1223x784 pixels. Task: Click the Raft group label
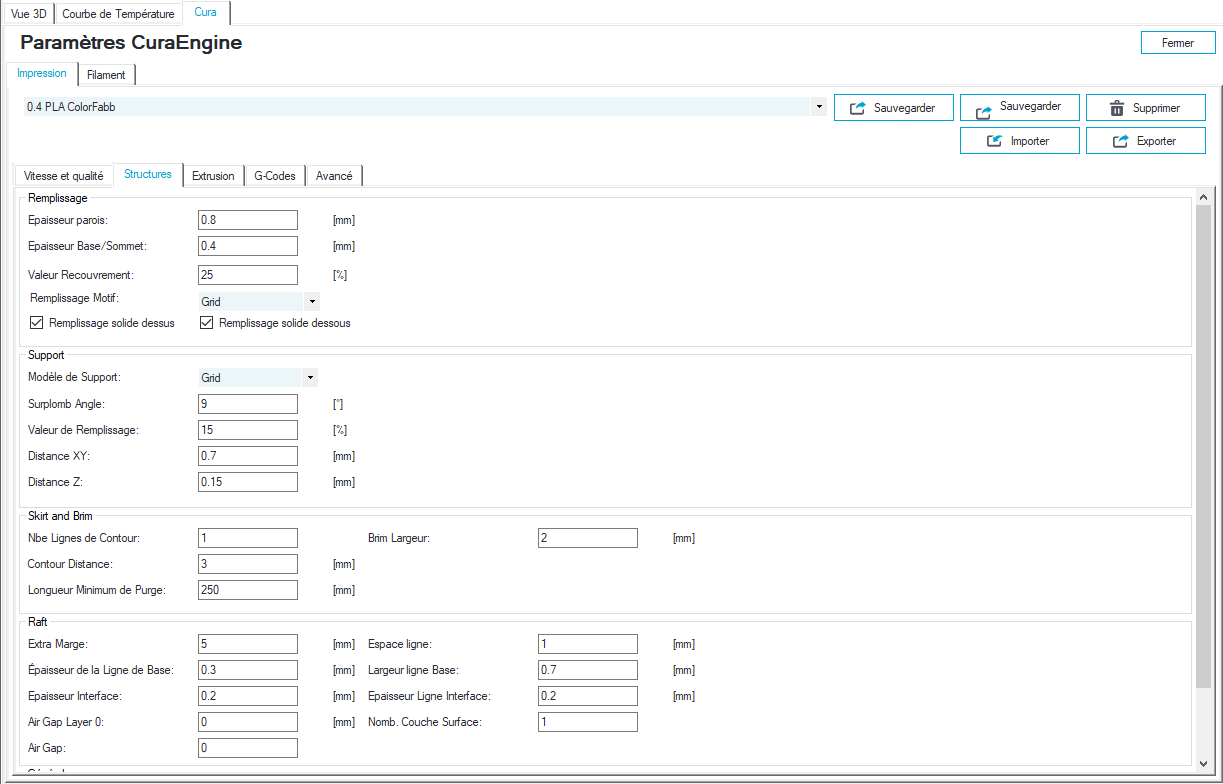click(x=38, y=622)
